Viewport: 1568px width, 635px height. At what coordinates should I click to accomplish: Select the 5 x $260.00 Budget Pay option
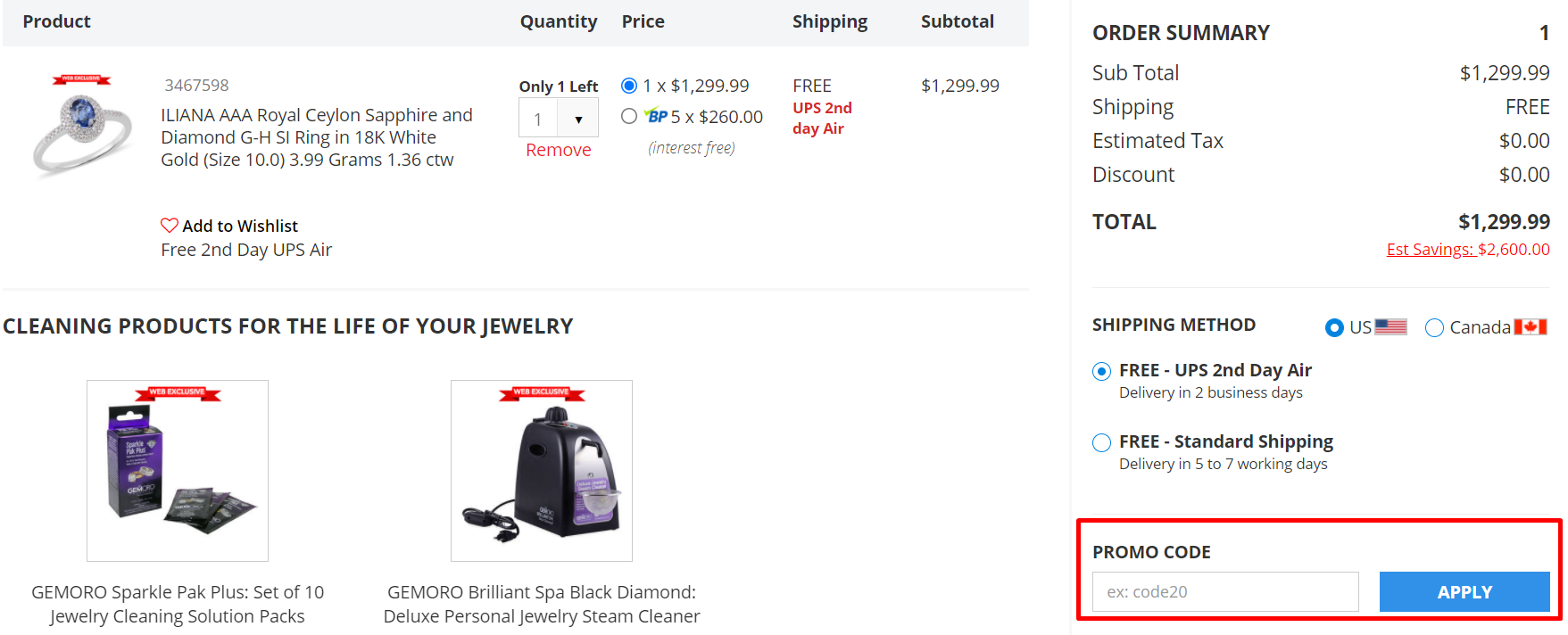pos(629,116)
